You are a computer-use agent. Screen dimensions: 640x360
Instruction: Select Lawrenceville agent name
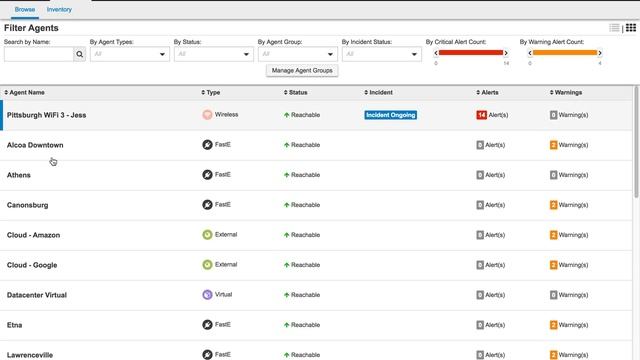[30, 355]
